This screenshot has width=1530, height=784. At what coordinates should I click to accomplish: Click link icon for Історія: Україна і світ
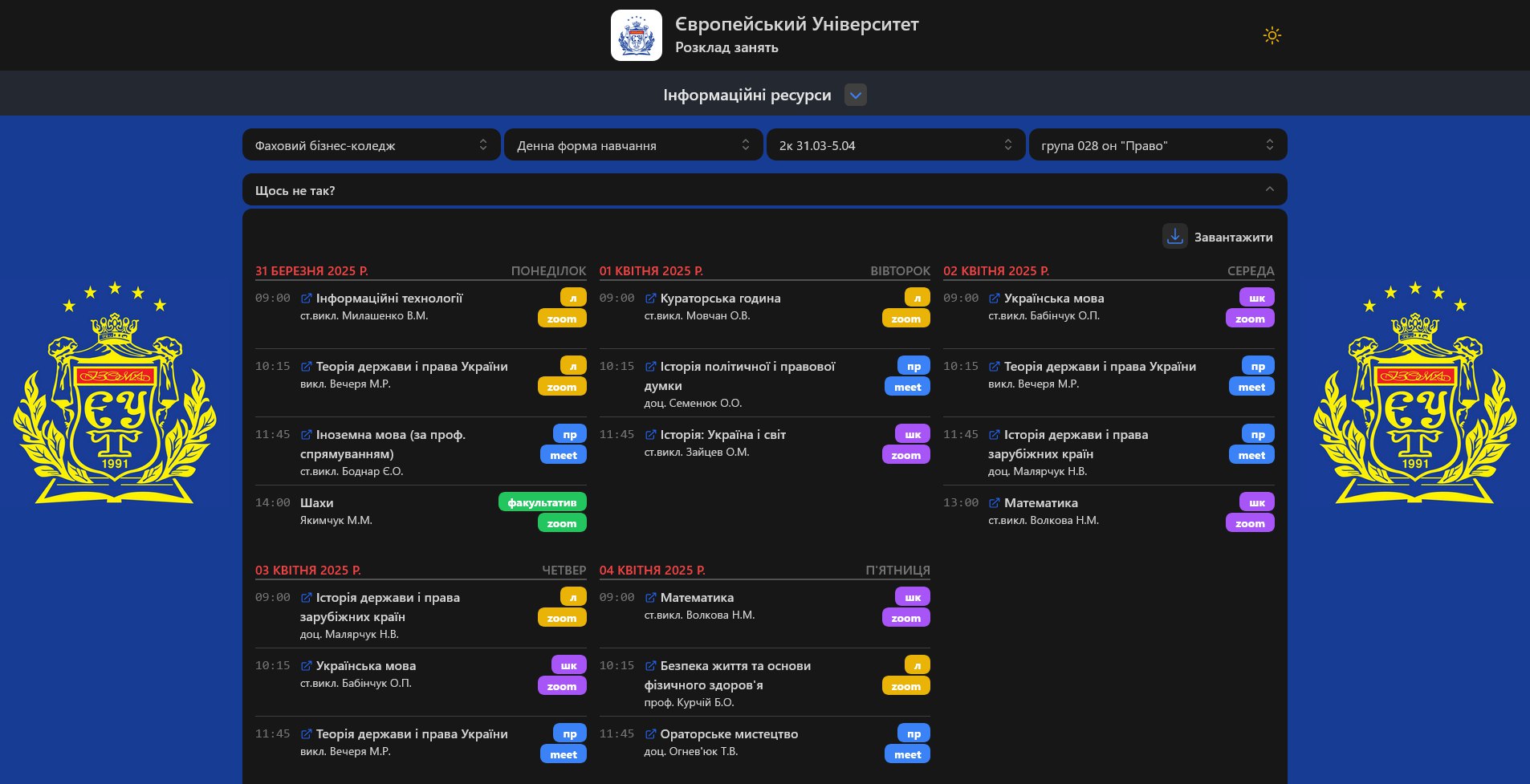coord(650,435)
